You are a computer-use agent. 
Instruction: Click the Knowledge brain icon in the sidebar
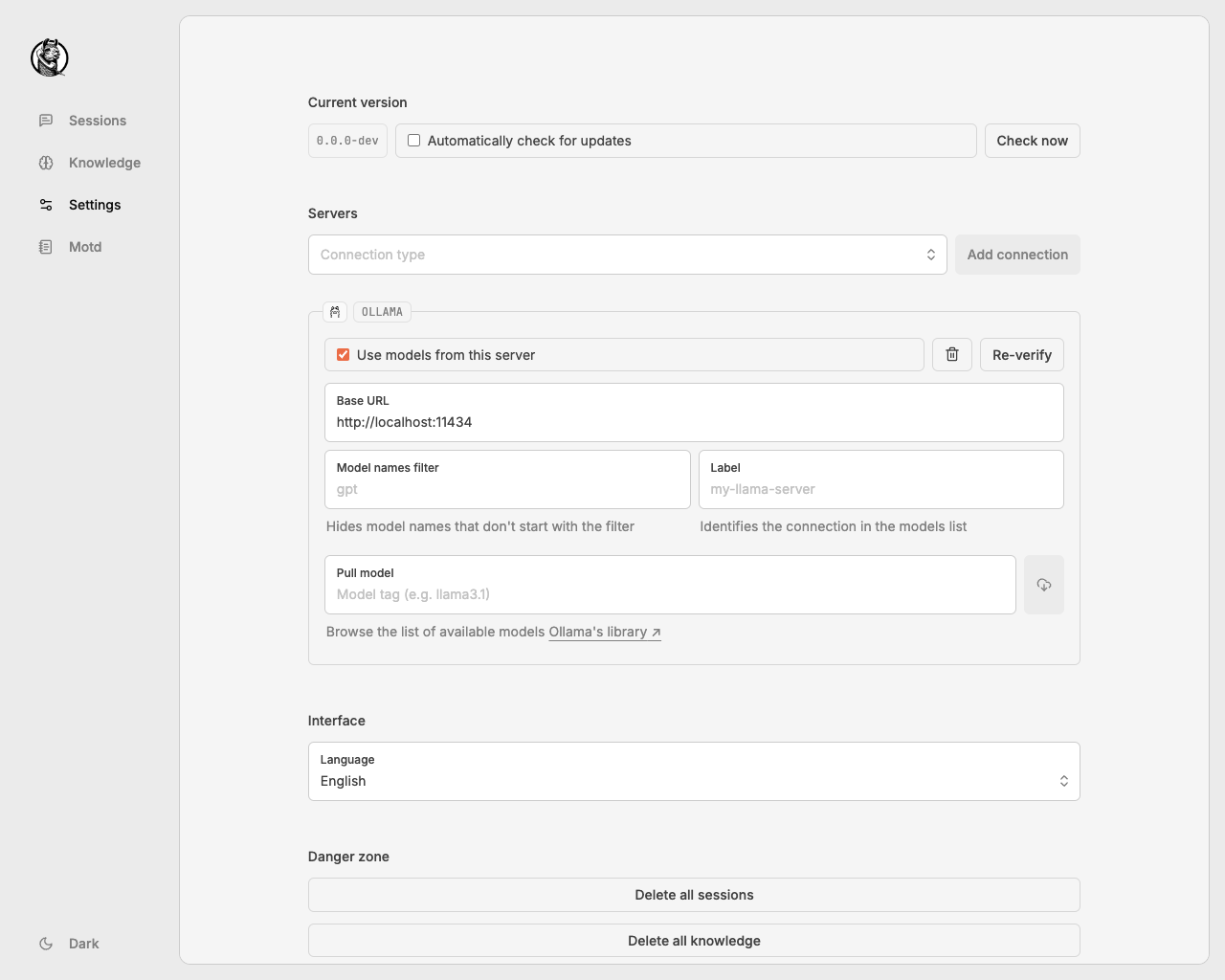tap(46, 163)
